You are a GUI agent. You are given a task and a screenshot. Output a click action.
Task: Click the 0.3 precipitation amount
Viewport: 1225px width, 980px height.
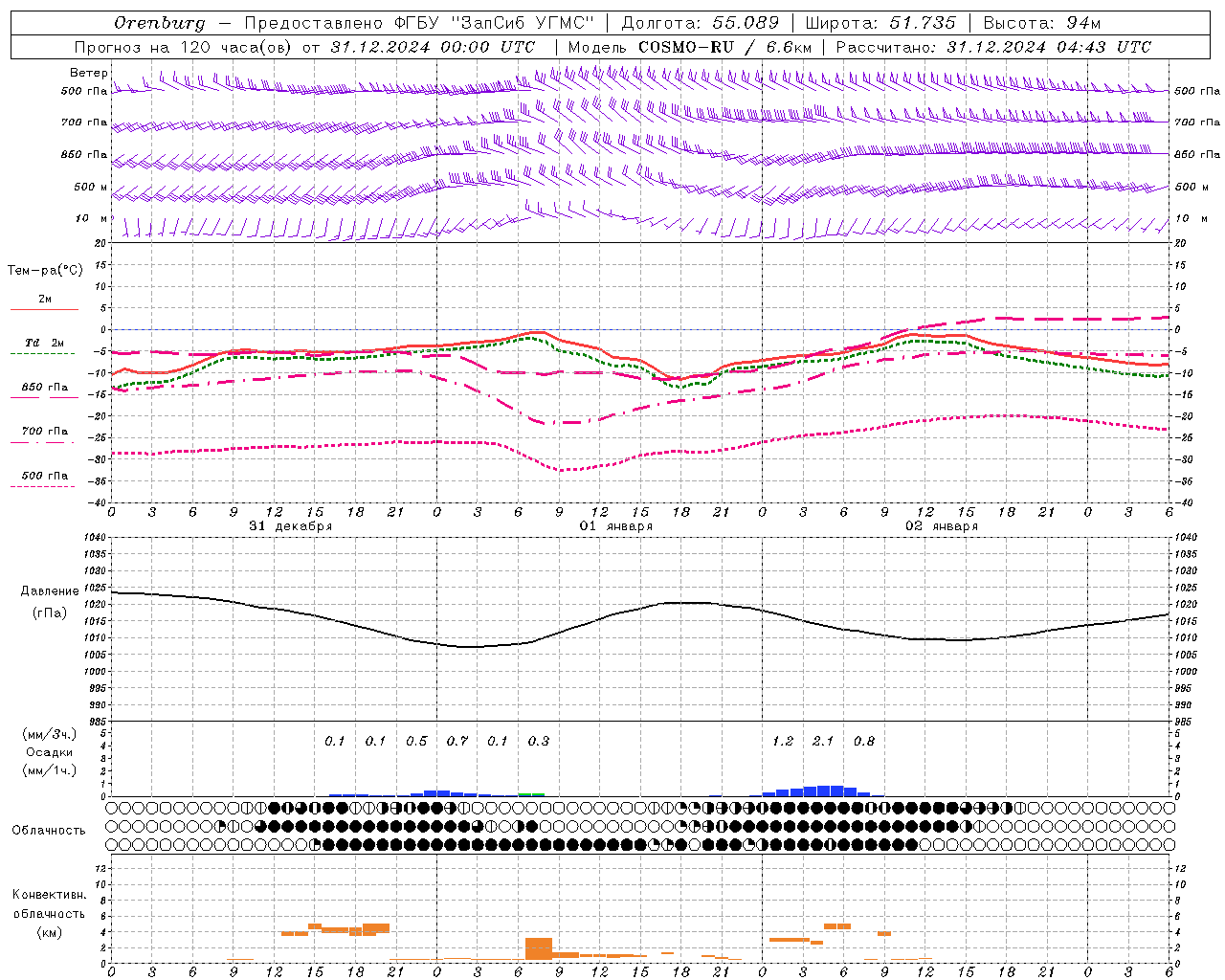click(539, 742)
